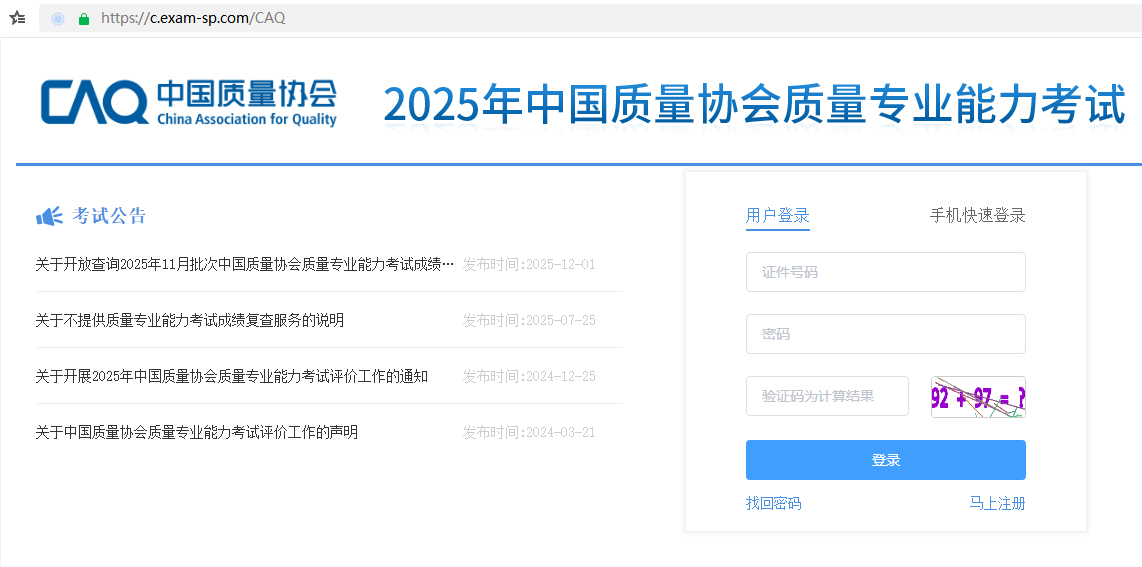Image resolution: width=1142 pixels, height=567 pixels.
Task: Click the 验证码为计算结果 input field
Action: coord(827,396)
